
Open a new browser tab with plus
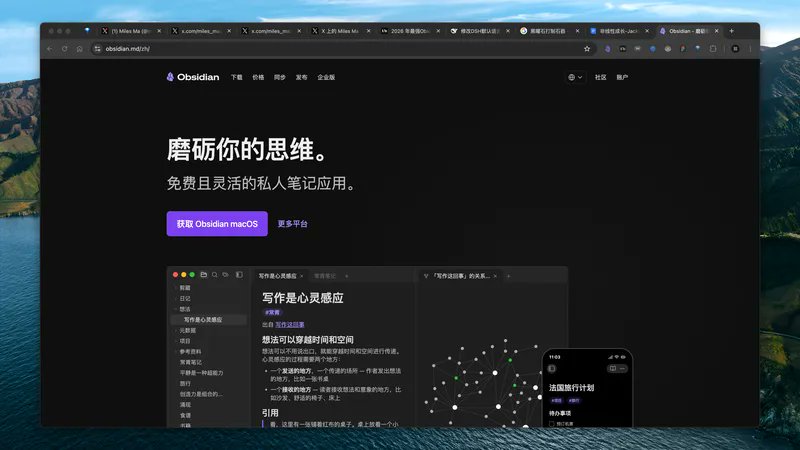click(x=731, y=31)
